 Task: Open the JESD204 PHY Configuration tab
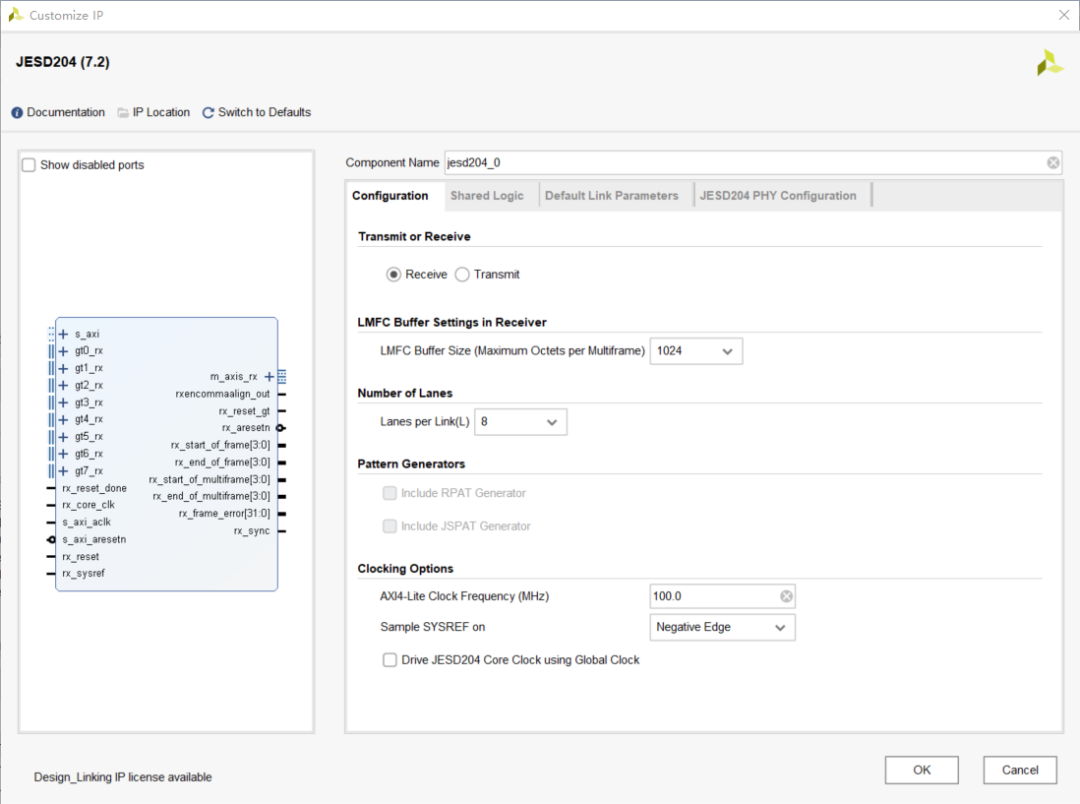778,196
